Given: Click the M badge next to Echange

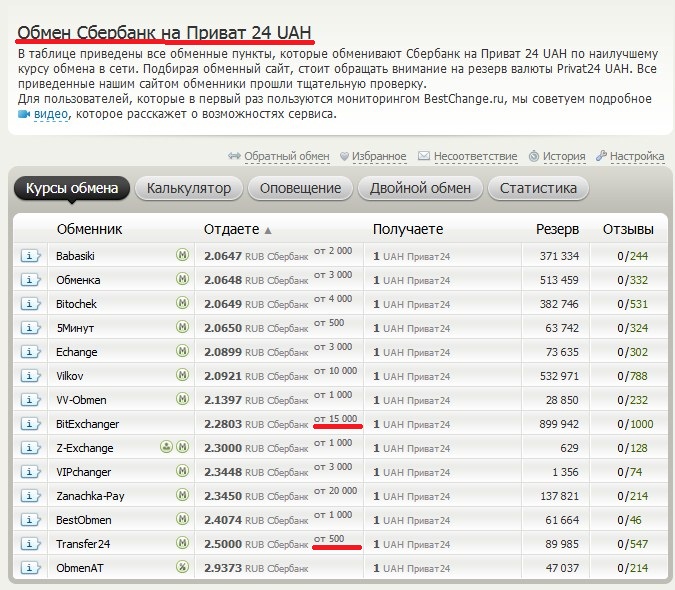Looking at the screenshot, I should pyautogui.click(x=183, y=351).
